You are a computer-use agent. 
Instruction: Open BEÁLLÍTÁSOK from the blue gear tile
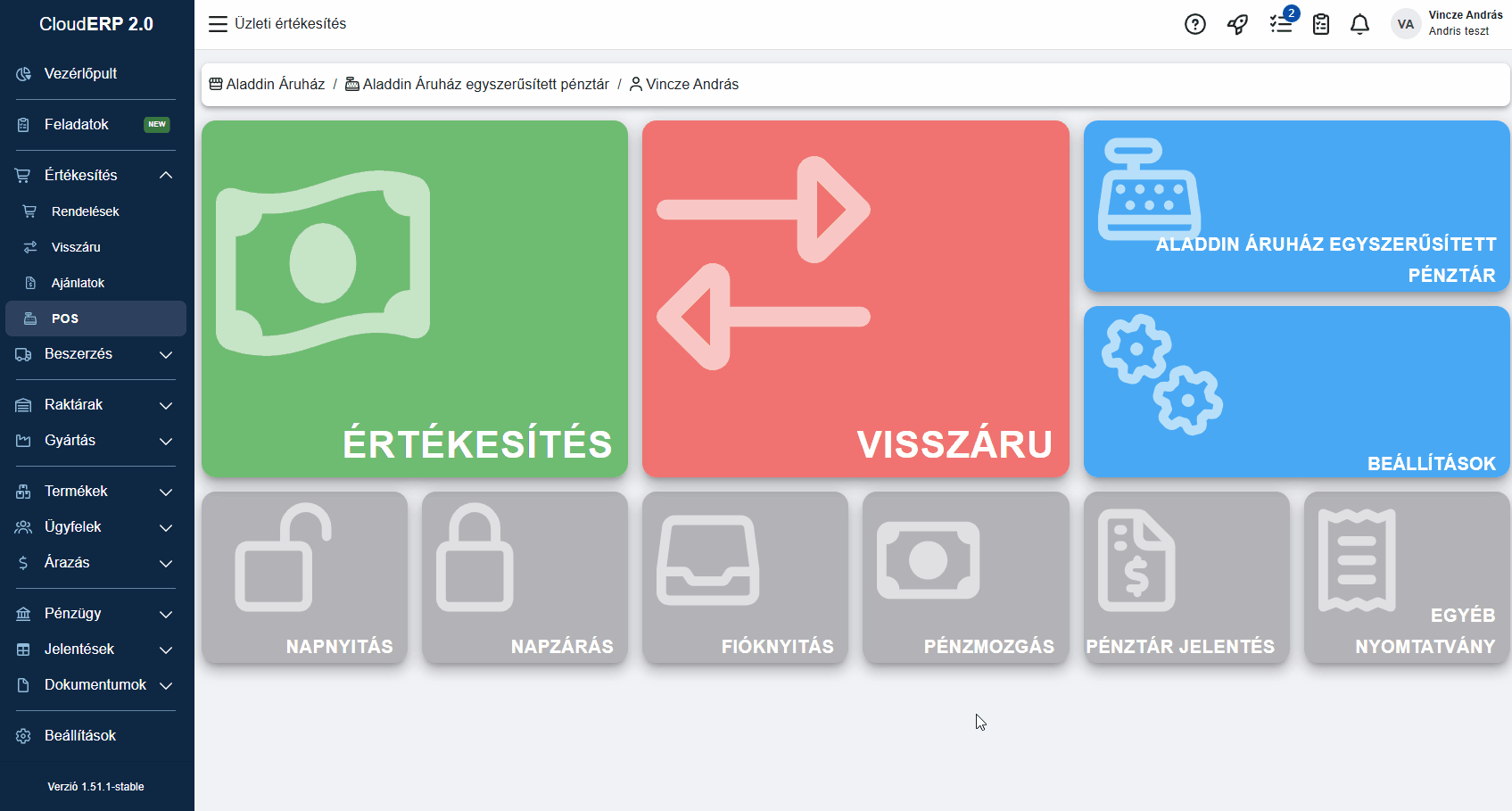[x=1295, y=392]
